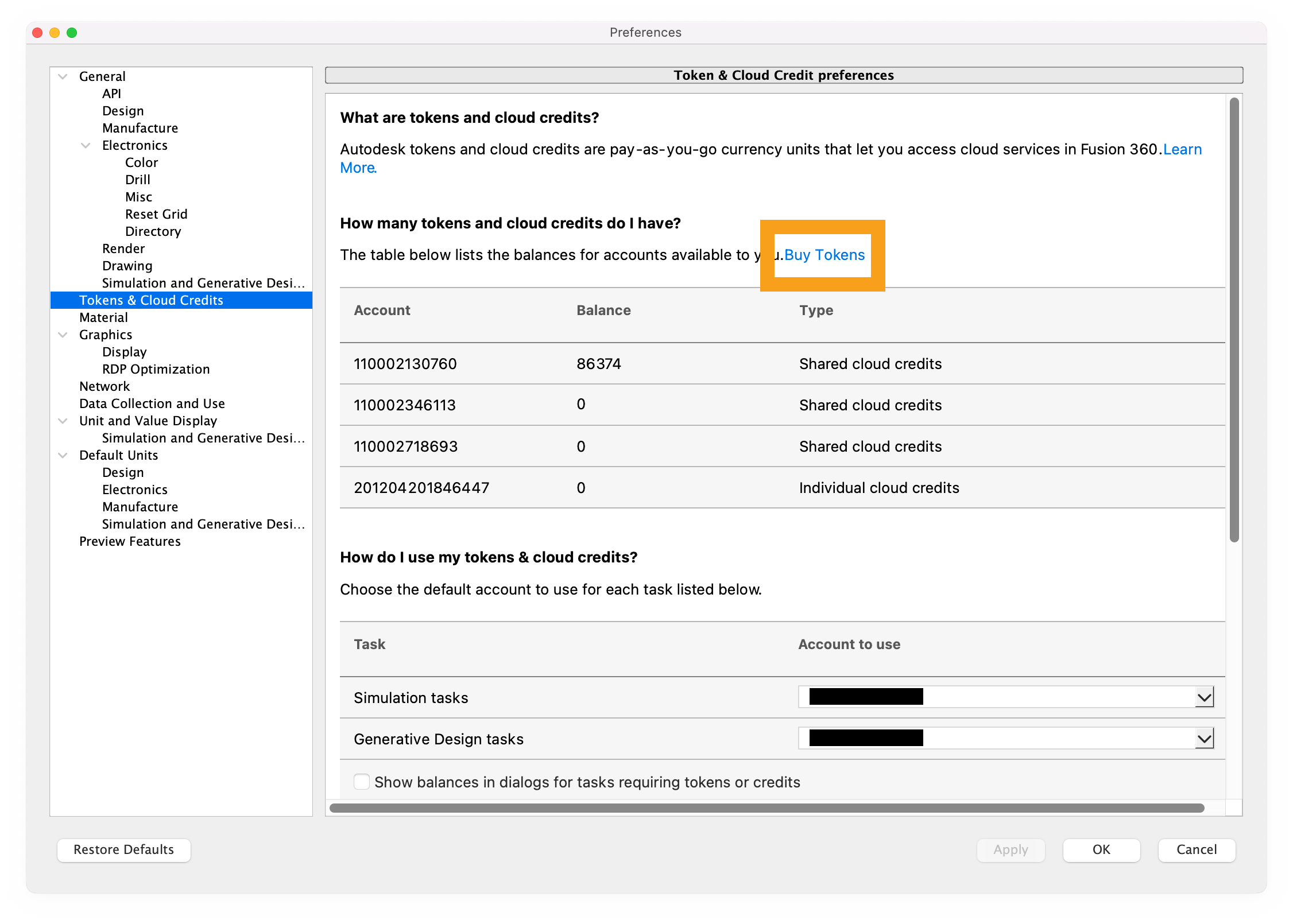Select Preview Features in the sidebar
This screenshot has width=1293, height=924.
[130, 541]
